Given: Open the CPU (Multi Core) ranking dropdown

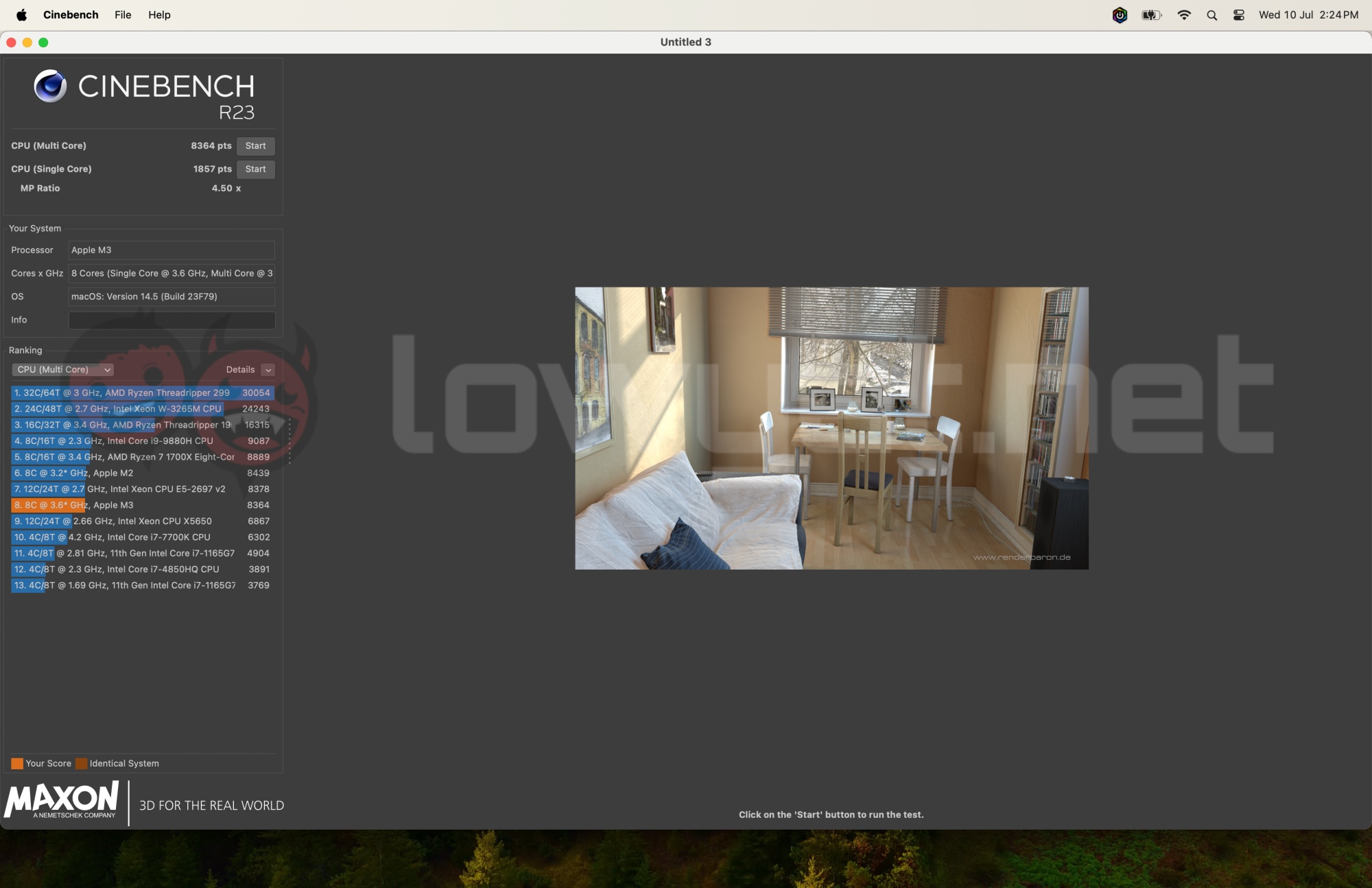Looking at the screenshot, I should click(62, 369).
